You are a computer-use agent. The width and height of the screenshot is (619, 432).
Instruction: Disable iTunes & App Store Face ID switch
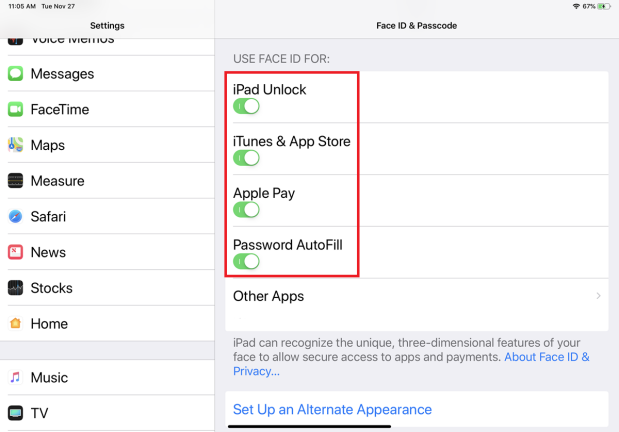[246, 158]
